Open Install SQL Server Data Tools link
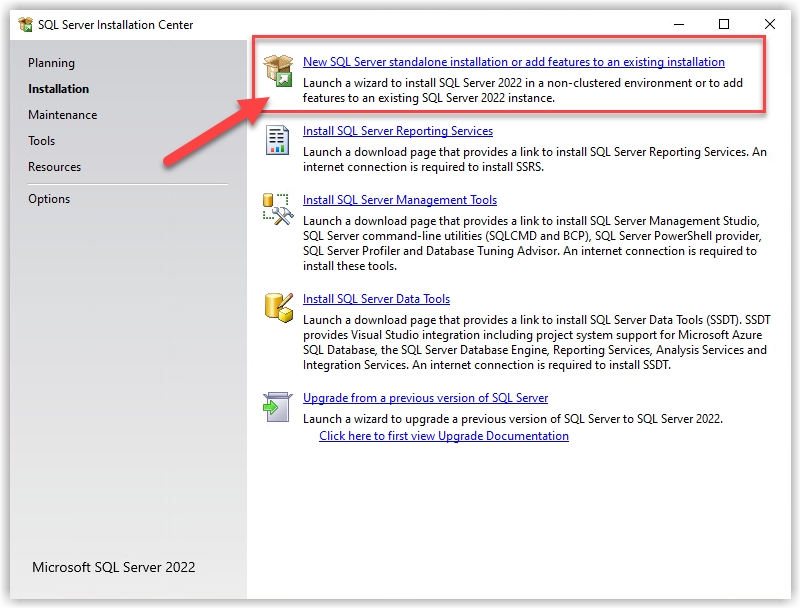The image size is (801, 609). click(x=376, y=299)
